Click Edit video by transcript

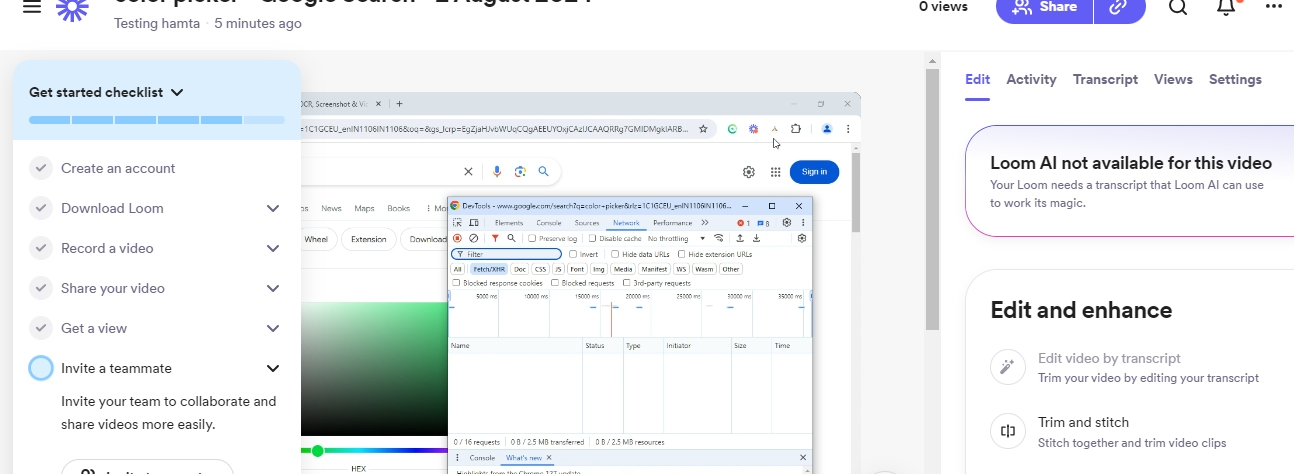[x=1109, y=358]
